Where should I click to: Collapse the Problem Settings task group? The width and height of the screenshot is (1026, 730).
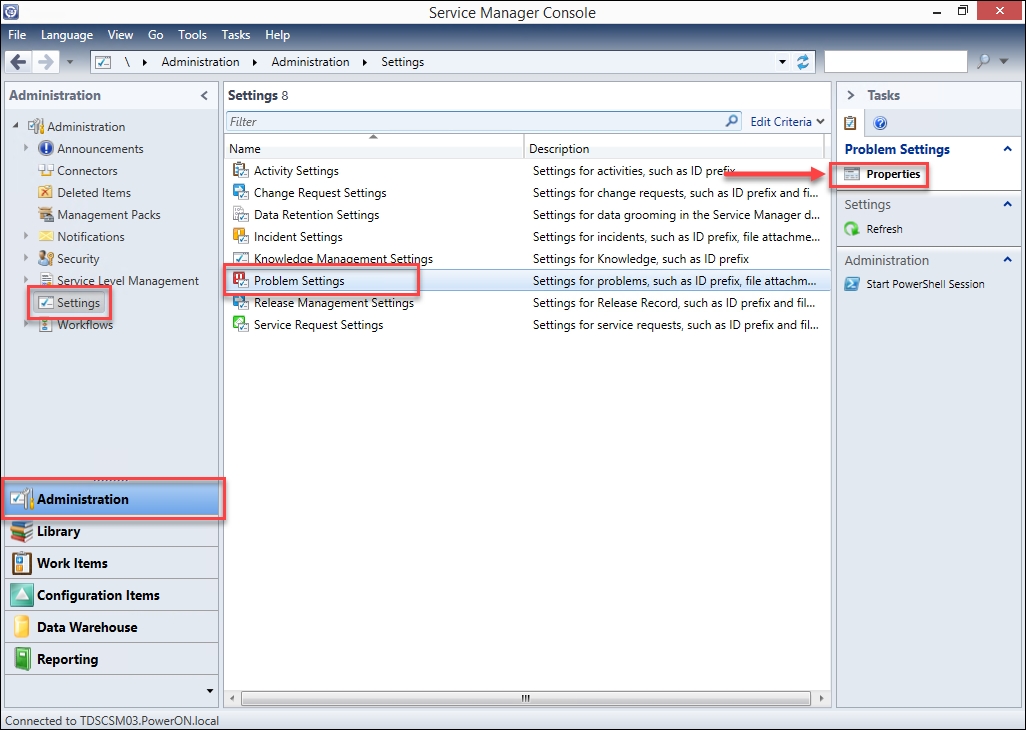(x=1008, y=149)
